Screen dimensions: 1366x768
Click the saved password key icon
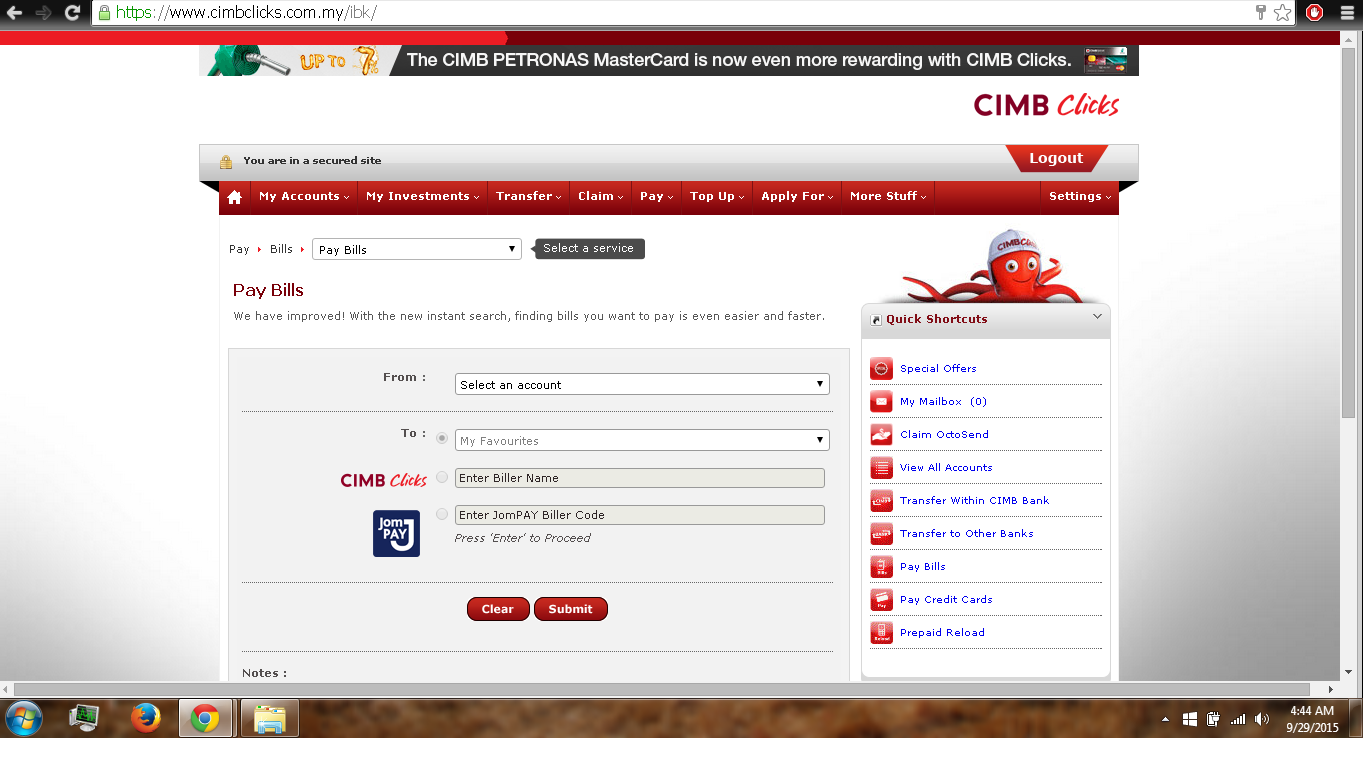coord(1262,13)
